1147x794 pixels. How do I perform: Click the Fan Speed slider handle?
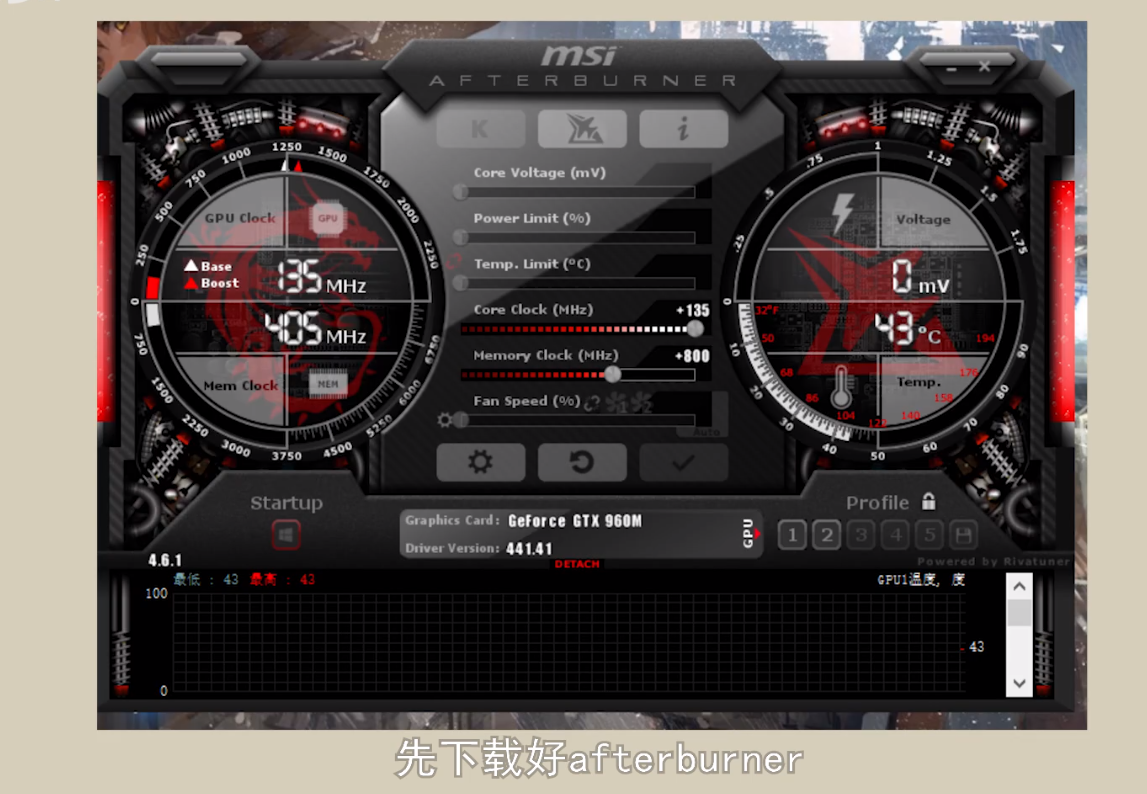460,420
